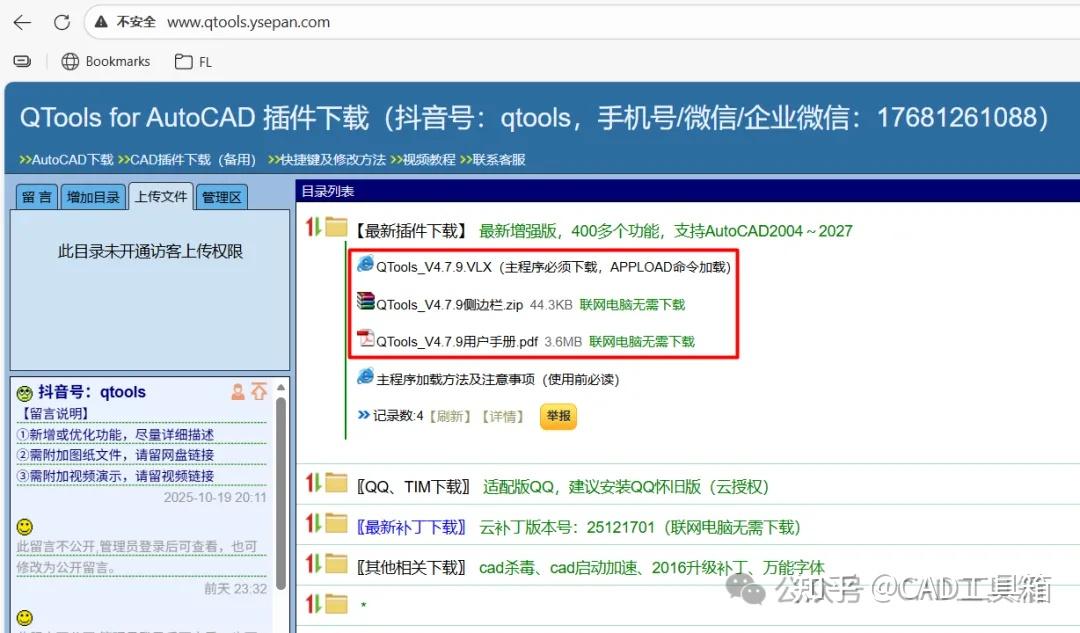Click the 目录列表 header text
The height and width of the screenshot is (633, 1080).
328,191
